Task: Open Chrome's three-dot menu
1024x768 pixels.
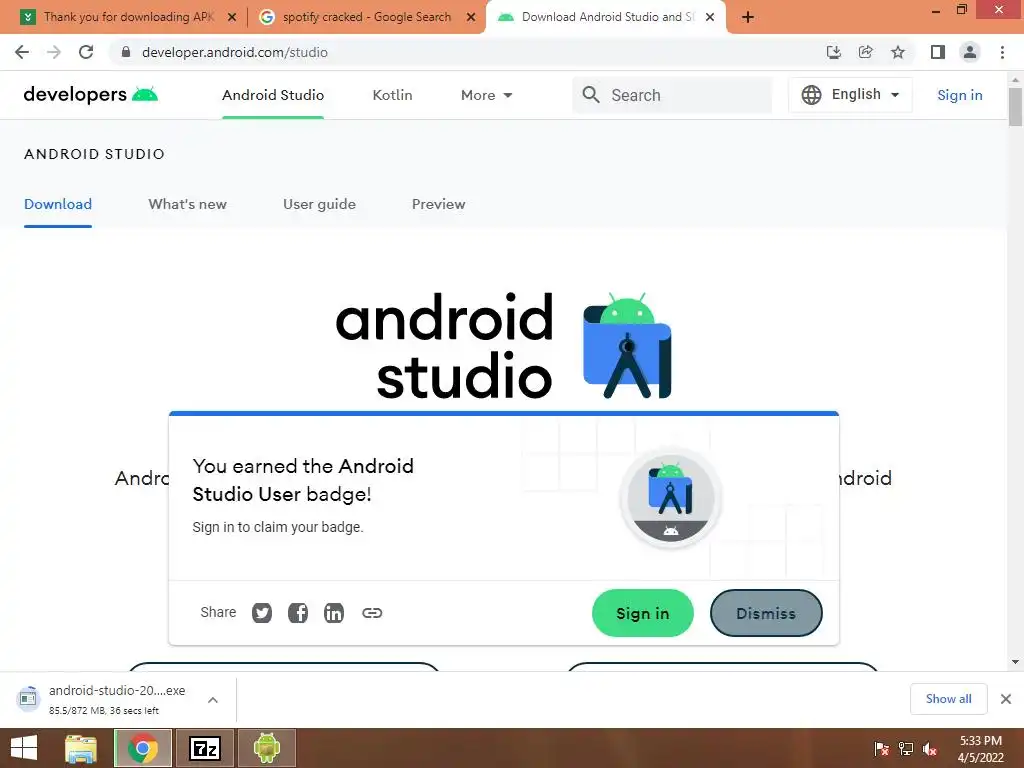Action: coord(1002,52)
